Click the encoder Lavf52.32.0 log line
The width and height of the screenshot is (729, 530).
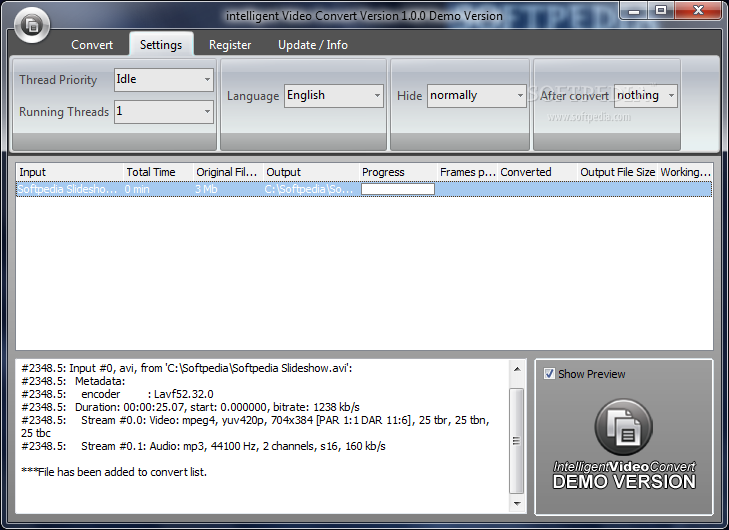(x=117, y=394)
